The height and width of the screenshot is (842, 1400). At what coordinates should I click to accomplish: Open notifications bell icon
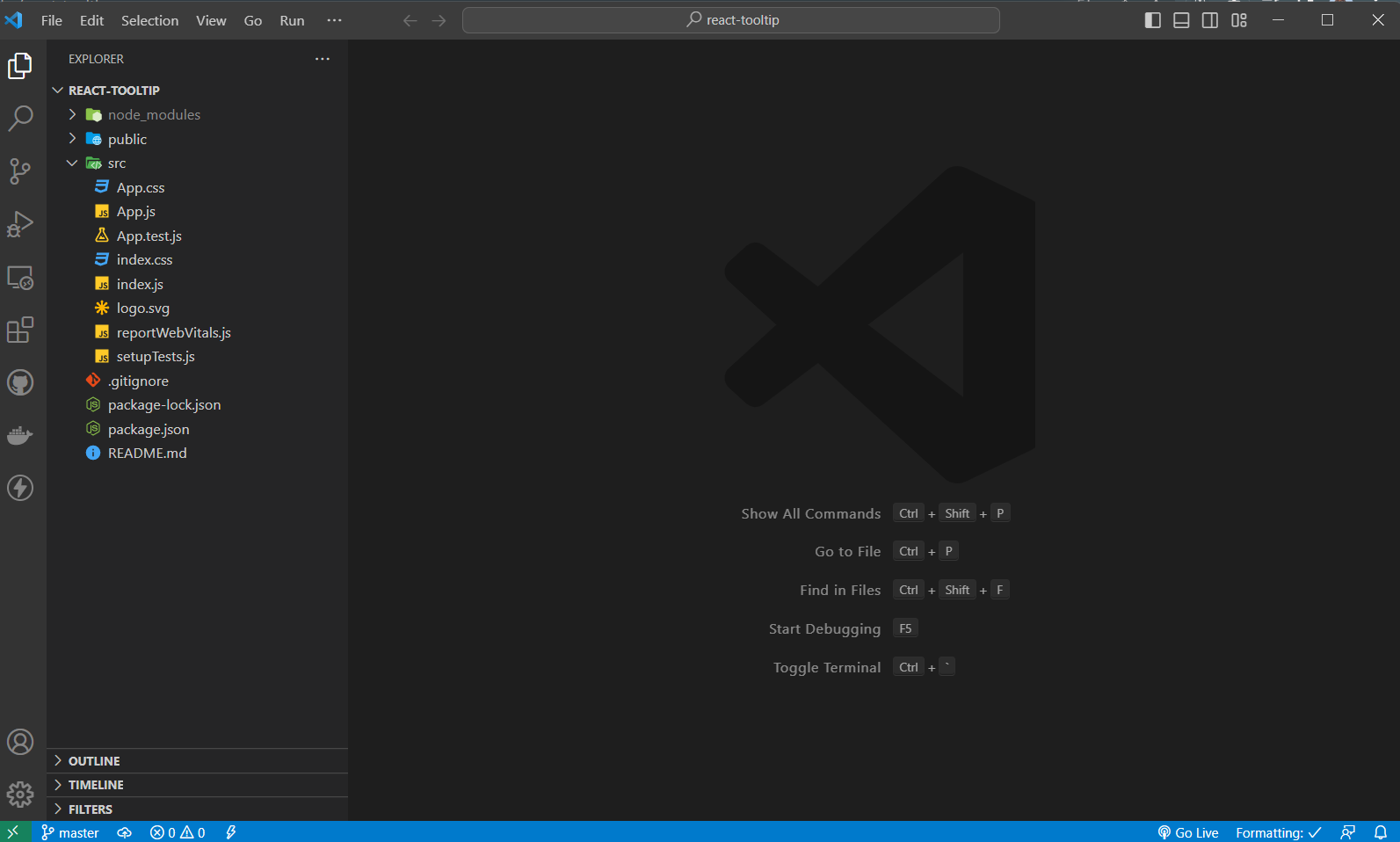[x=1381, y=832]
